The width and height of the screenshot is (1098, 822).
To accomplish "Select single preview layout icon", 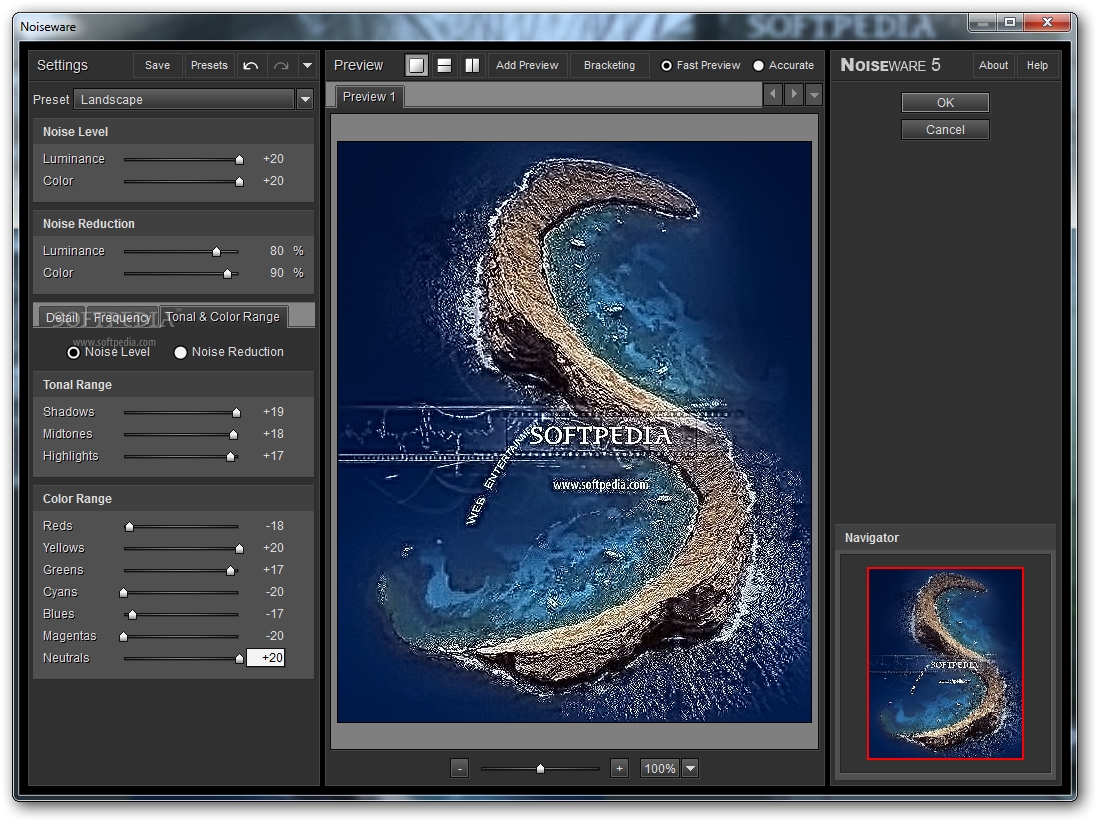I will click(416, 65).
